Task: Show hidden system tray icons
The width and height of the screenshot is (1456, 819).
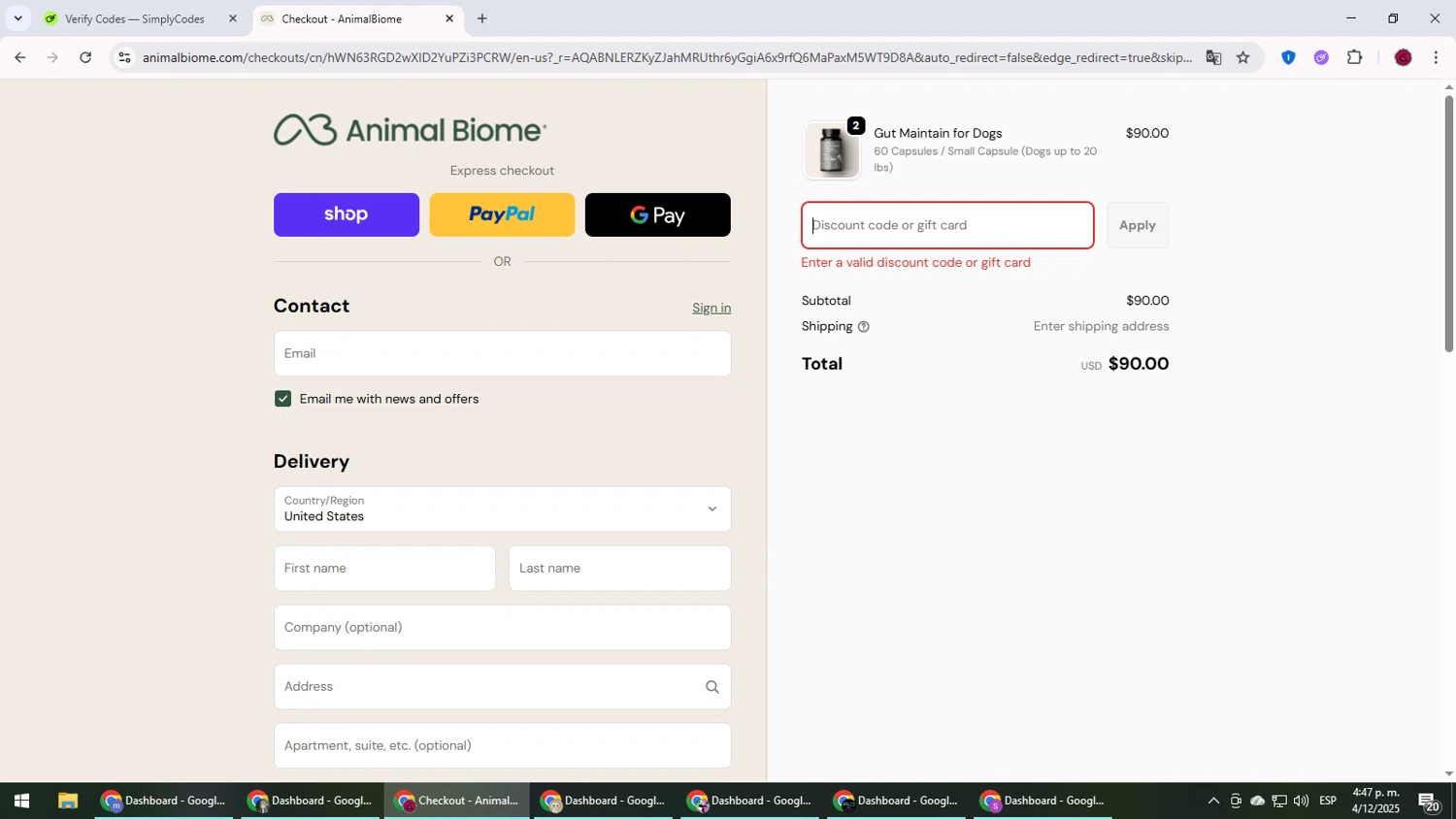Action: click(x=1213, y=801)
